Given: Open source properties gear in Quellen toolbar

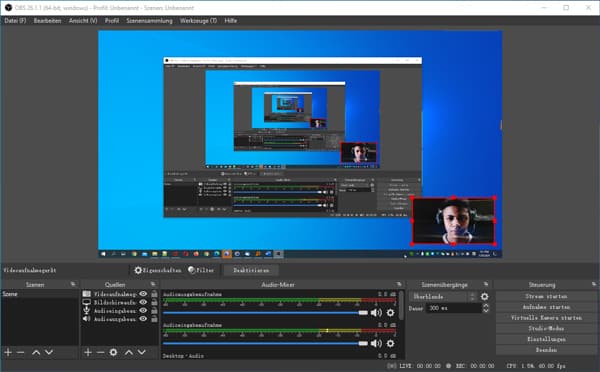Looking at the screenshot, I should tap(113, 352).
